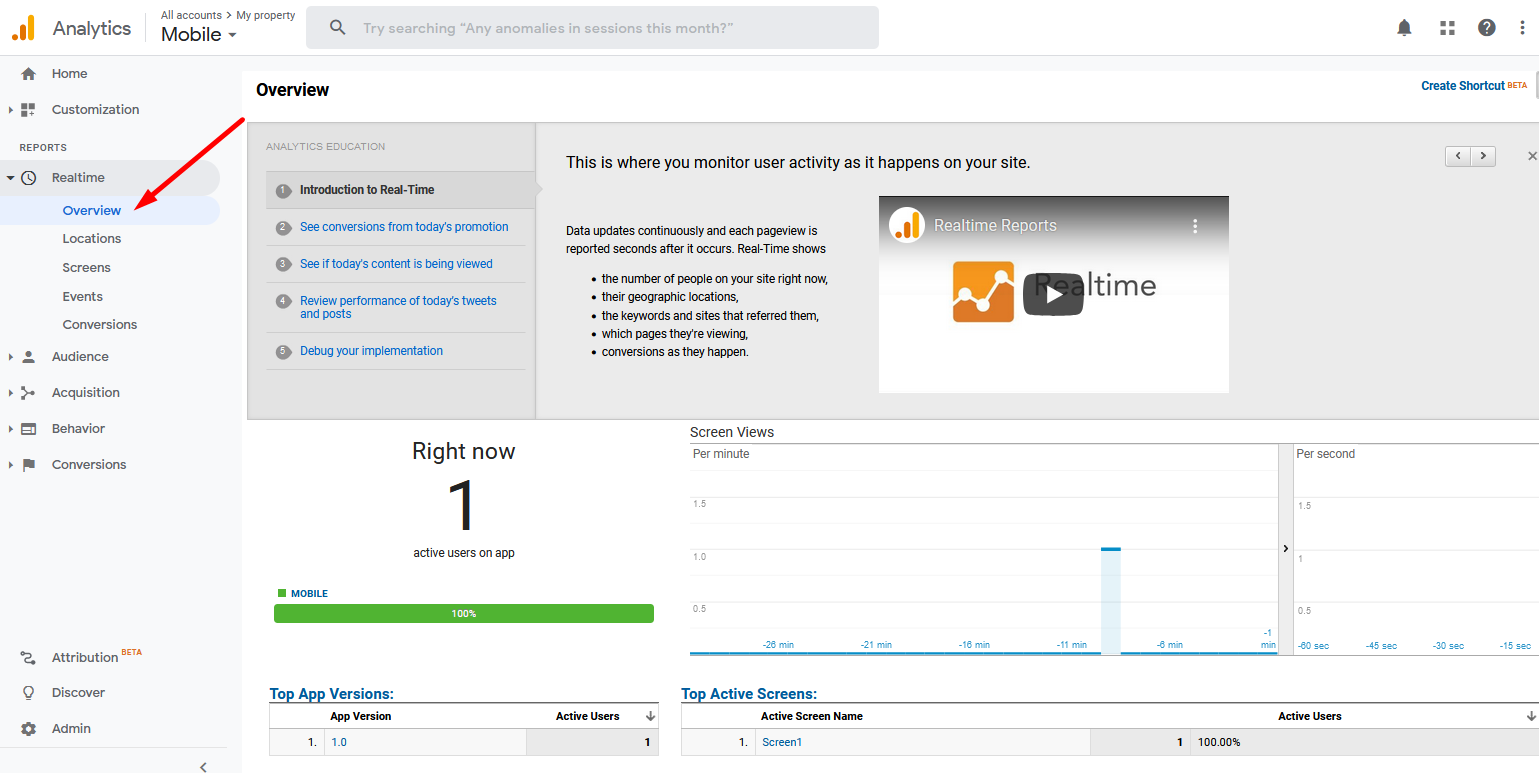Open the Events realtime report
This screenshot has height=773, width=1539.
coord(83,297)
